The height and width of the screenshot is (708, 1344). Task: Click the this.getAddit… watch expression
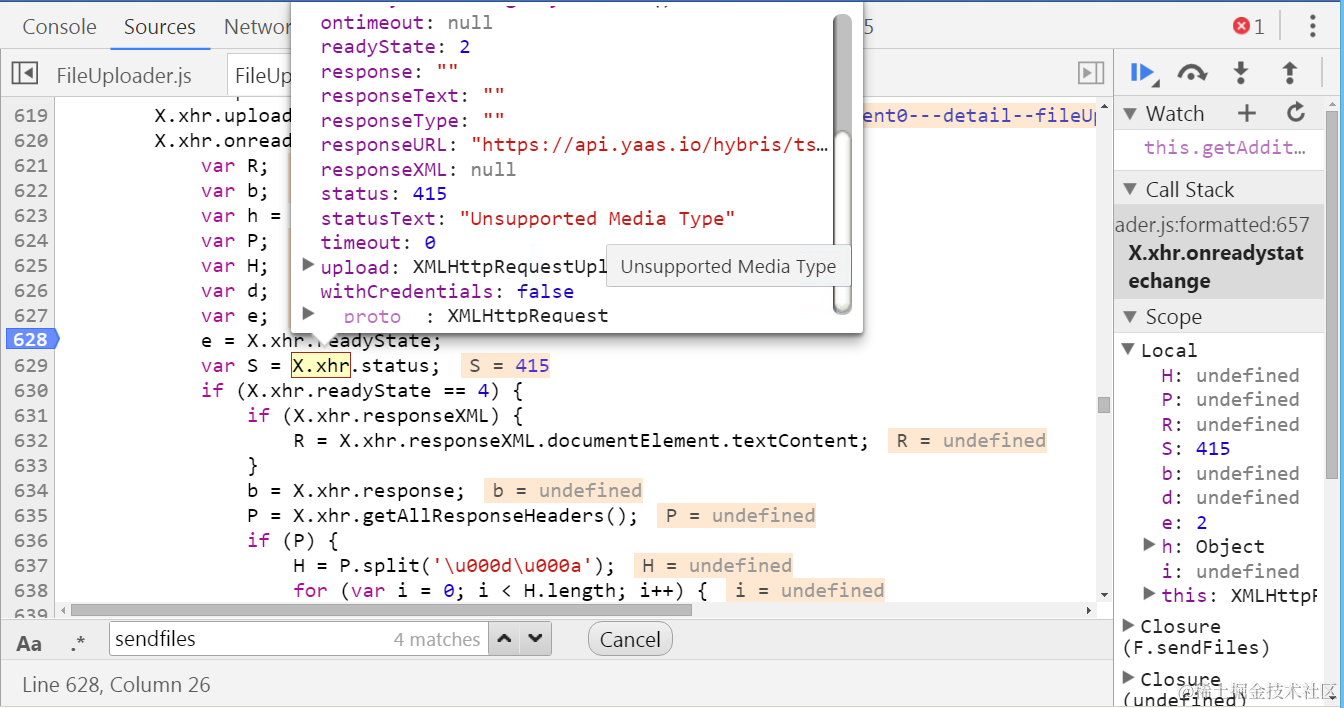1225,148
